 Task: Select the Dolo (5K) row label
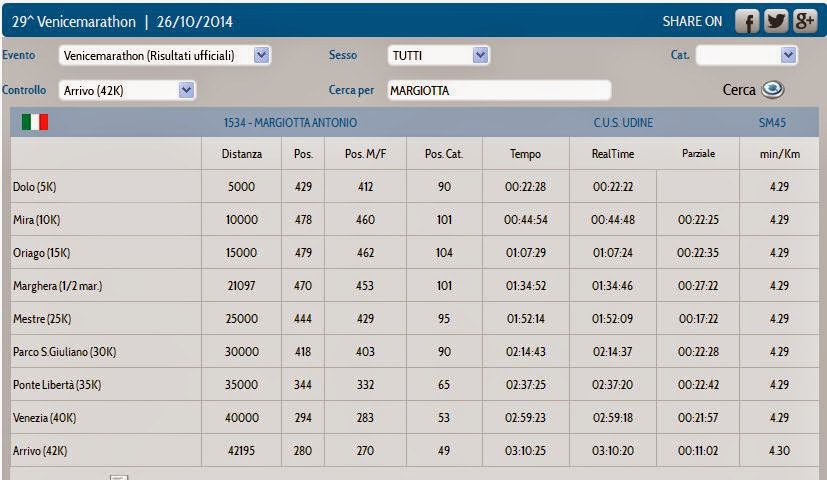click(34, 187)
